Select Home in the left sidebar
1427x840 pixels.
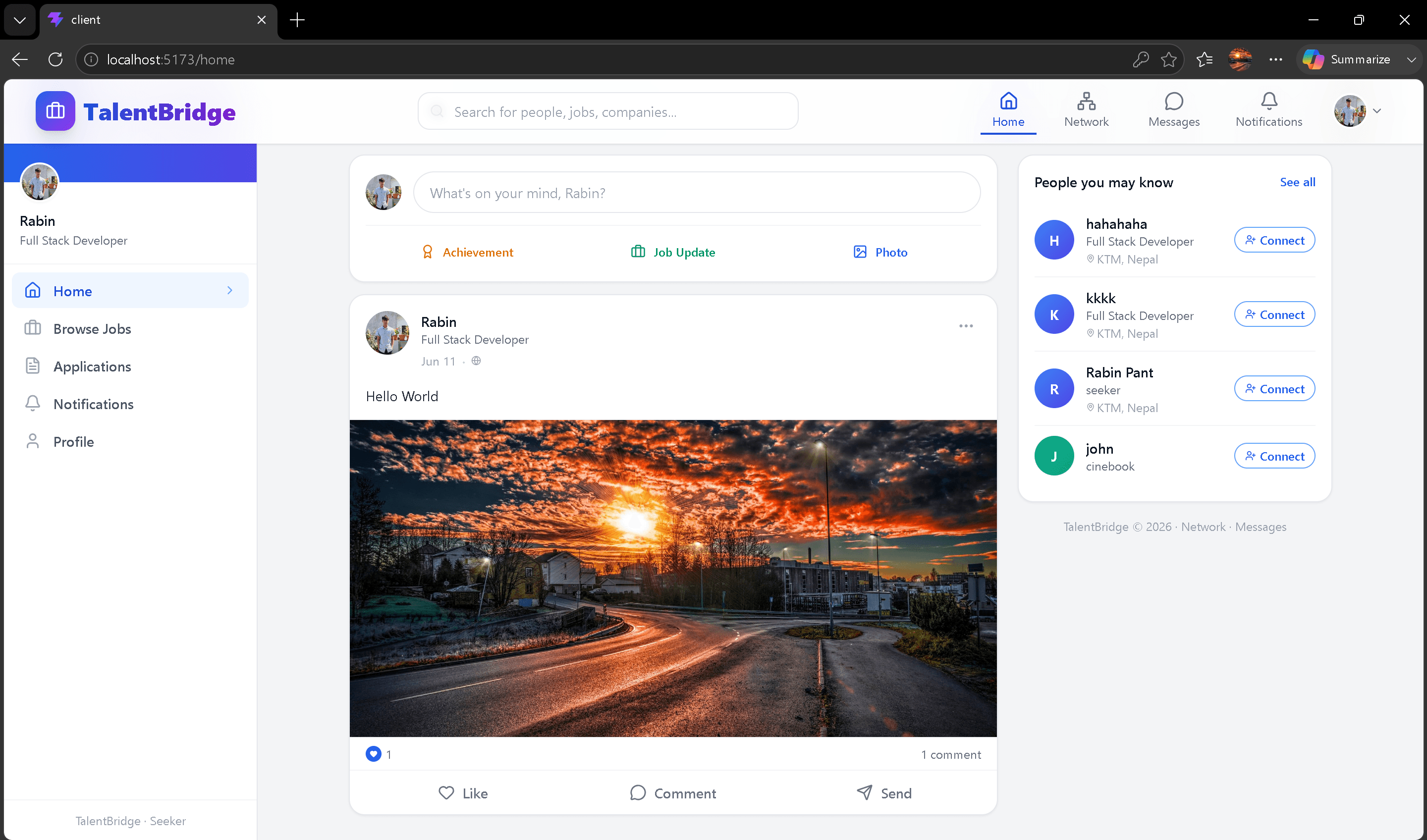point(130,291)
